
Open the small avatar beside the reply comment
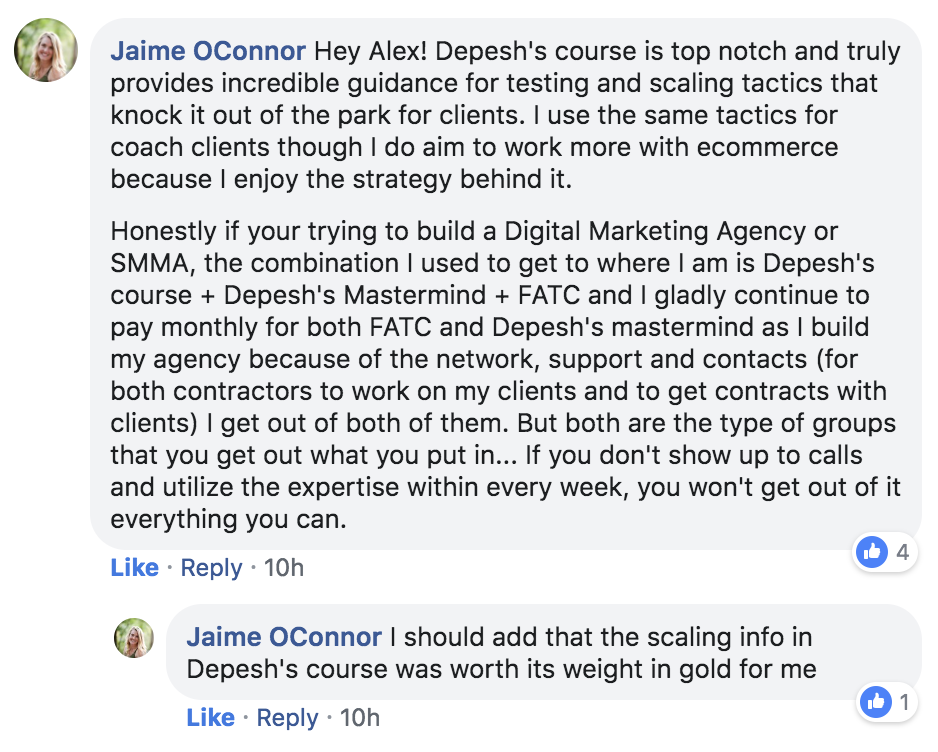point(134,638)
